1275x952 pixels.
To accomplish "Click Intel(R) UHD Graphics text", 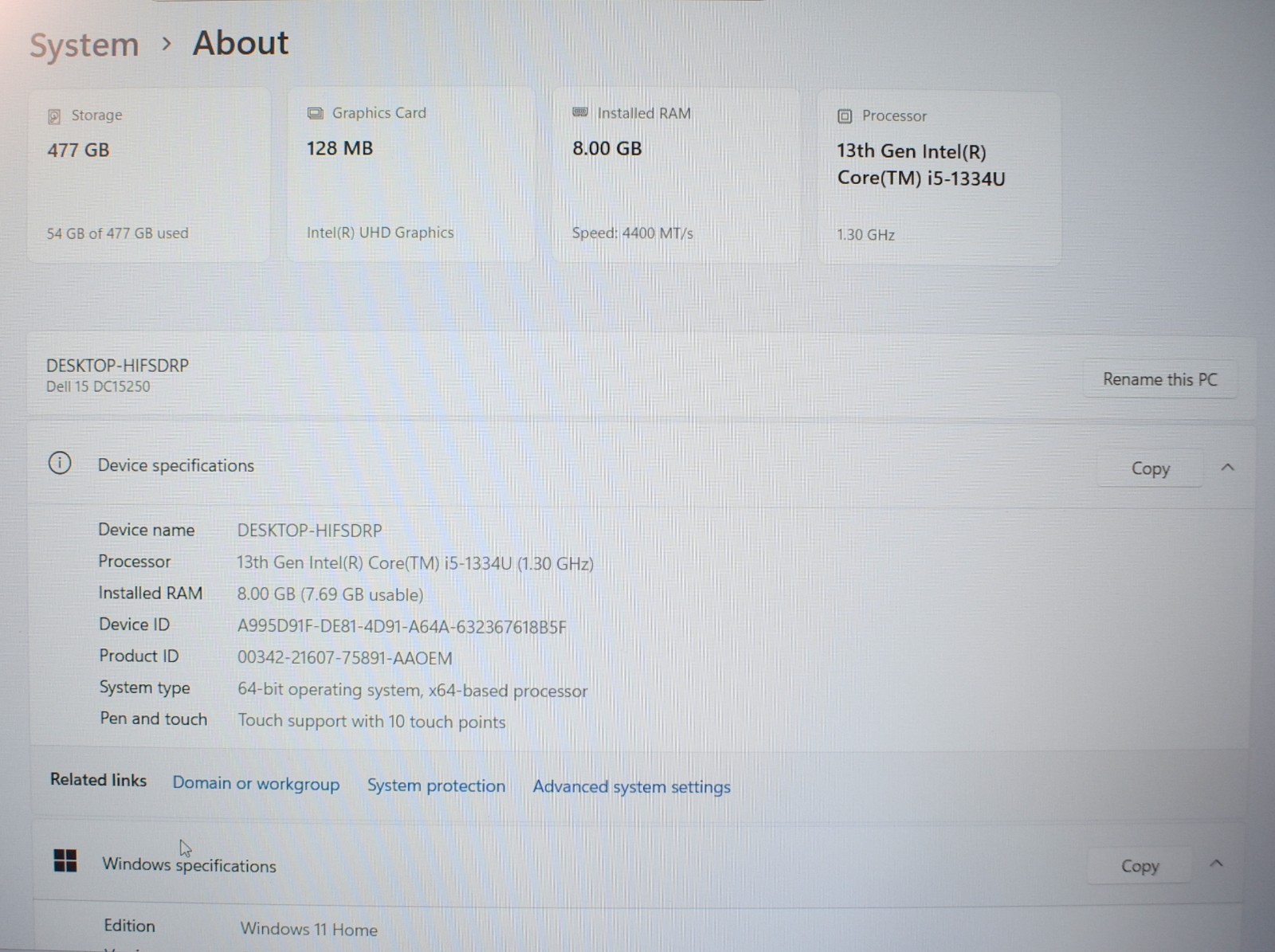I will pos(380,233).
